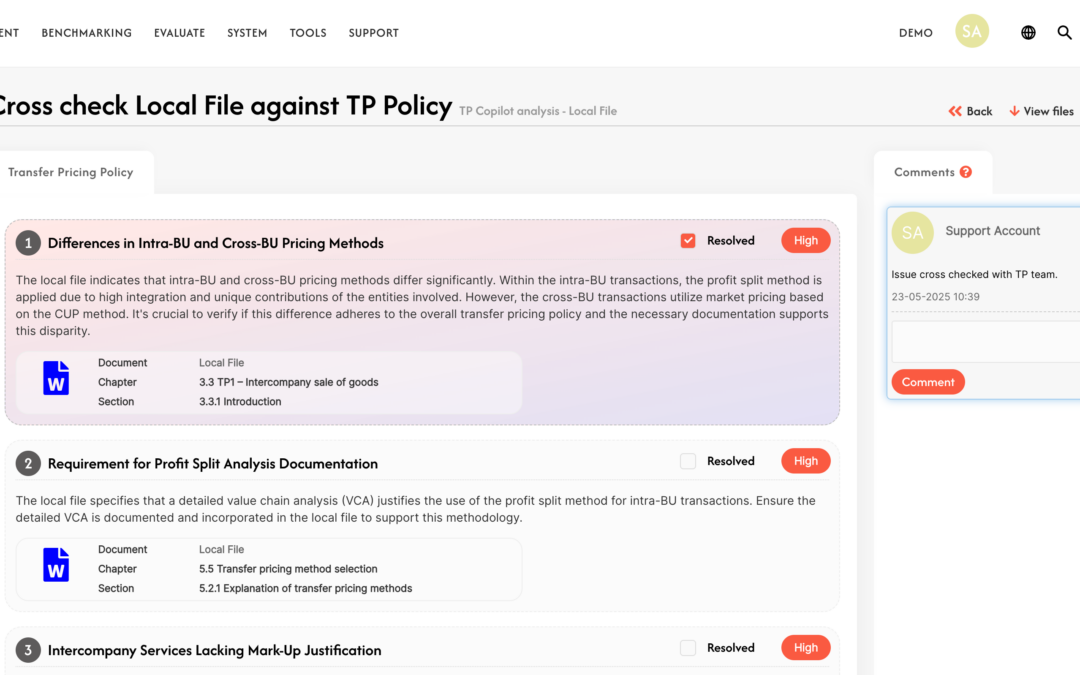This screenshot has width=1080, height=675.
Task: Focus the comment text input box
Action: [x=986, y=342]
